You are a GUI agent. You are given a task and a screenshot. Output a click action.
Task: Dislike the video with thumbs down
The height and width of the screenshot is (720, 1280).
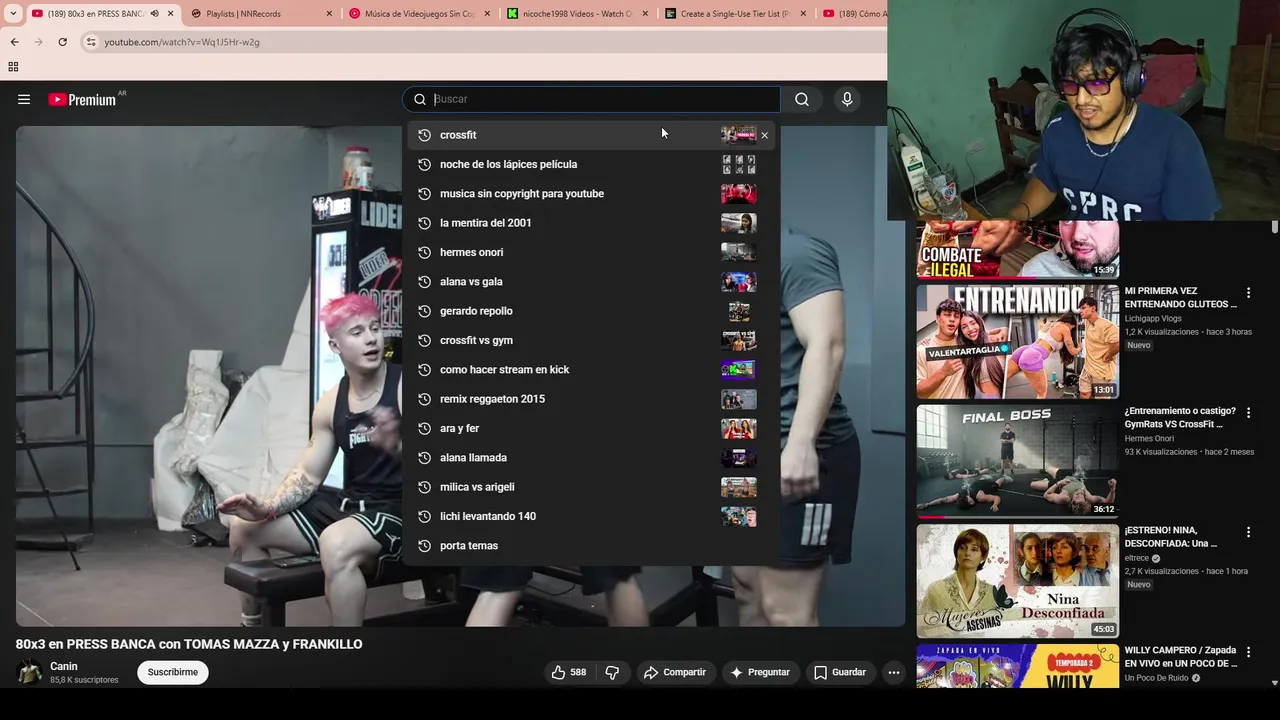coord(612,672)
